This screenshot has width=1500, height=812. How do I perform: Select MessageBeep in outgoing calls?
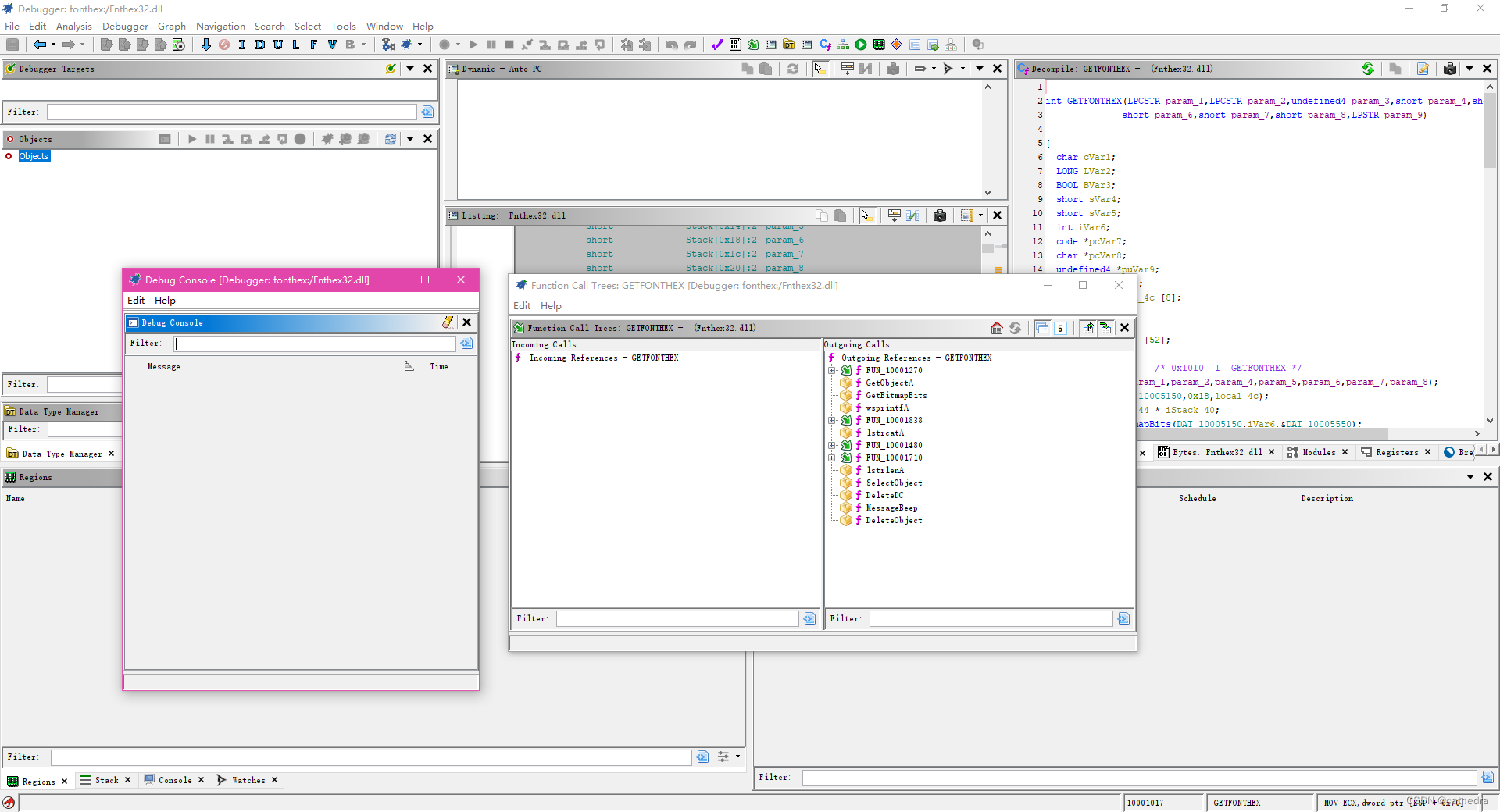point(891,508)
